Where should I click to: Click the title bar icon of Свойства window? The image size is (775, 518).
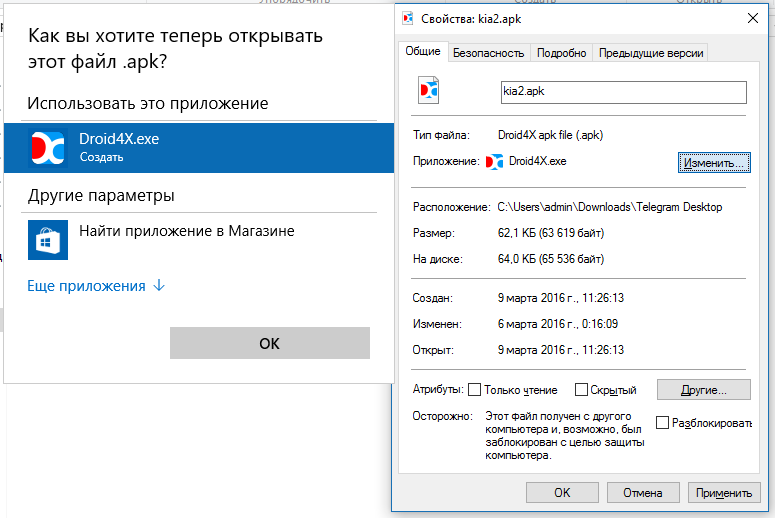(408, 19)
